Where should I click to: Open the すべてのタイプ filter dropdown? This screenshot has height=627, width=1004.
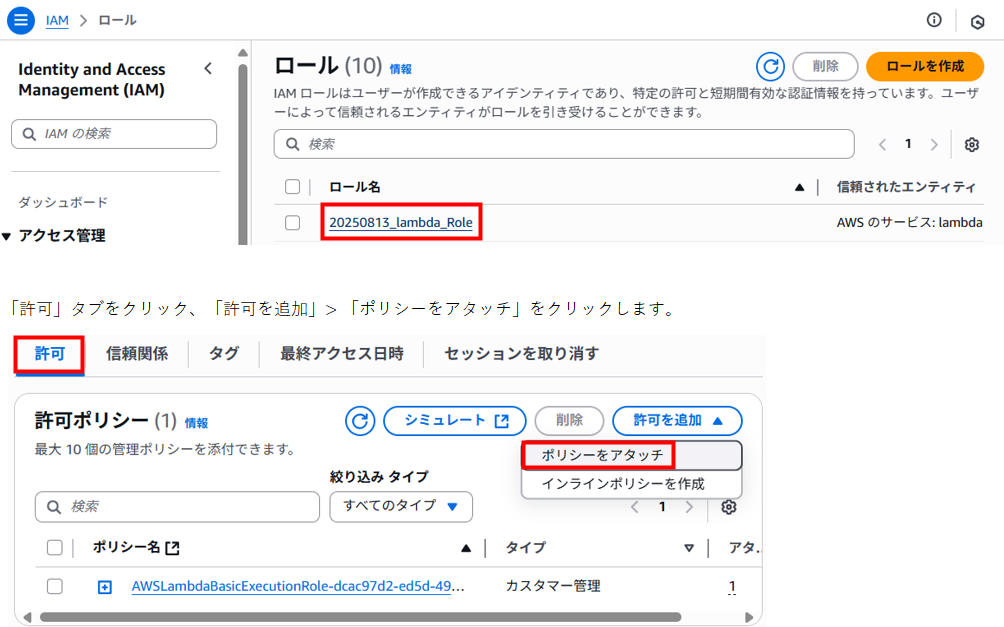point(401,507)
